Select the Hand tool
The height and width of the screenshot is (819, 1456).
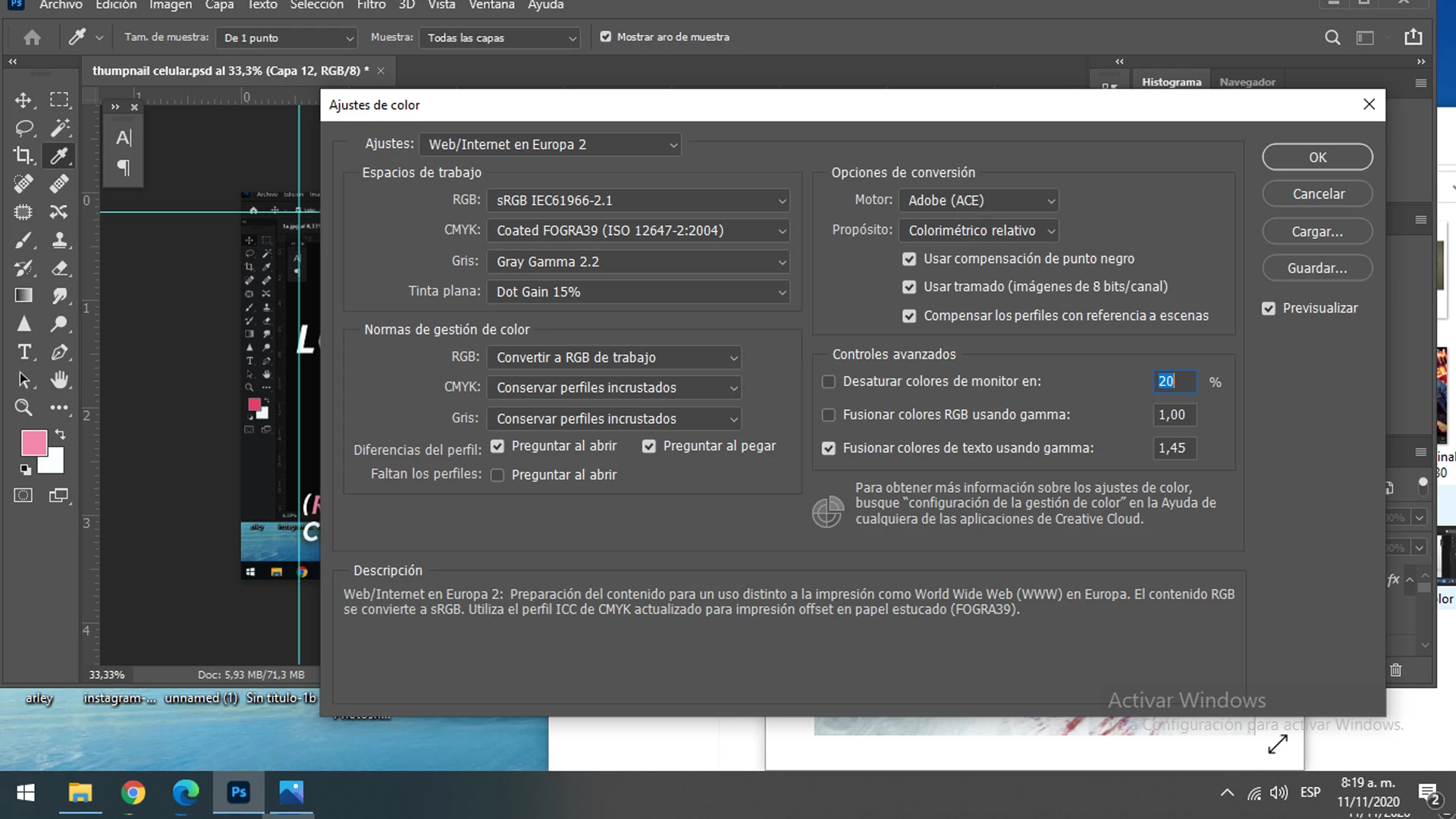60,379
